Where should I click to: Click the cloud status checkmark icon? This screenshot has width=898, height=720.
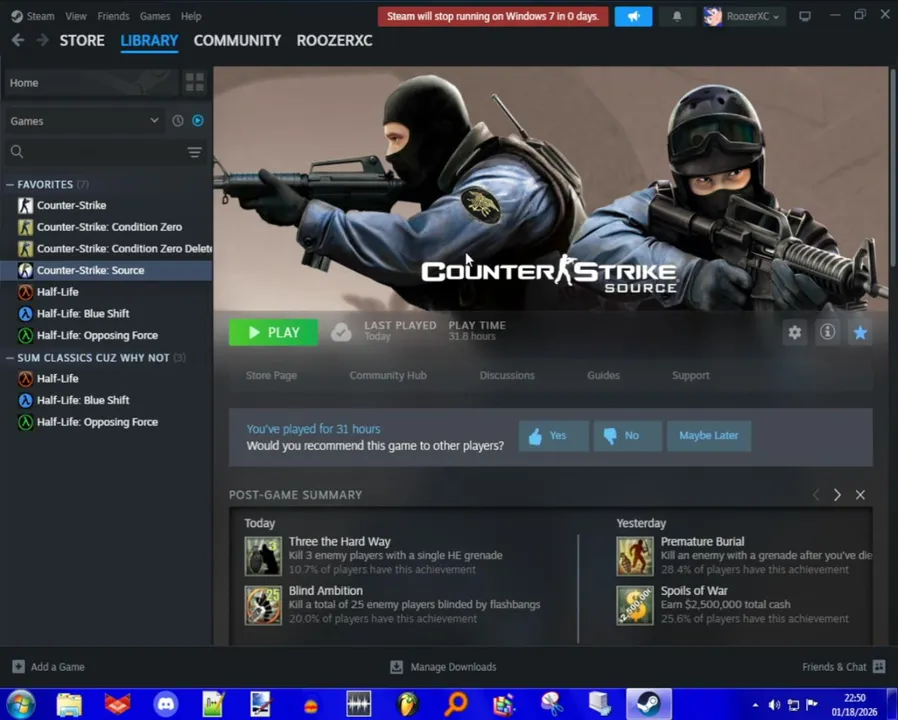click(x=341, y=332)
